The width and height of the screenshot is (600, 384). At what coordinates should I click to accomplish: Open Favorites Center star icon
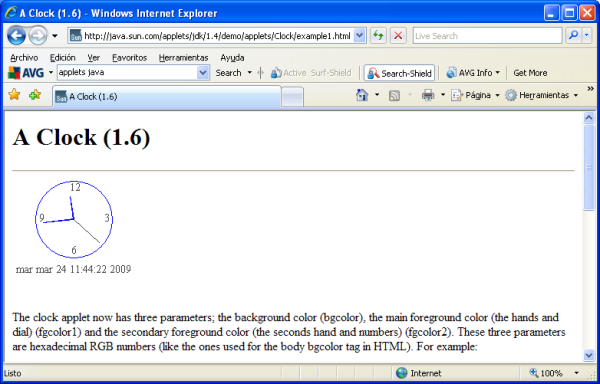pyautogui.click(x=14, y=94)
